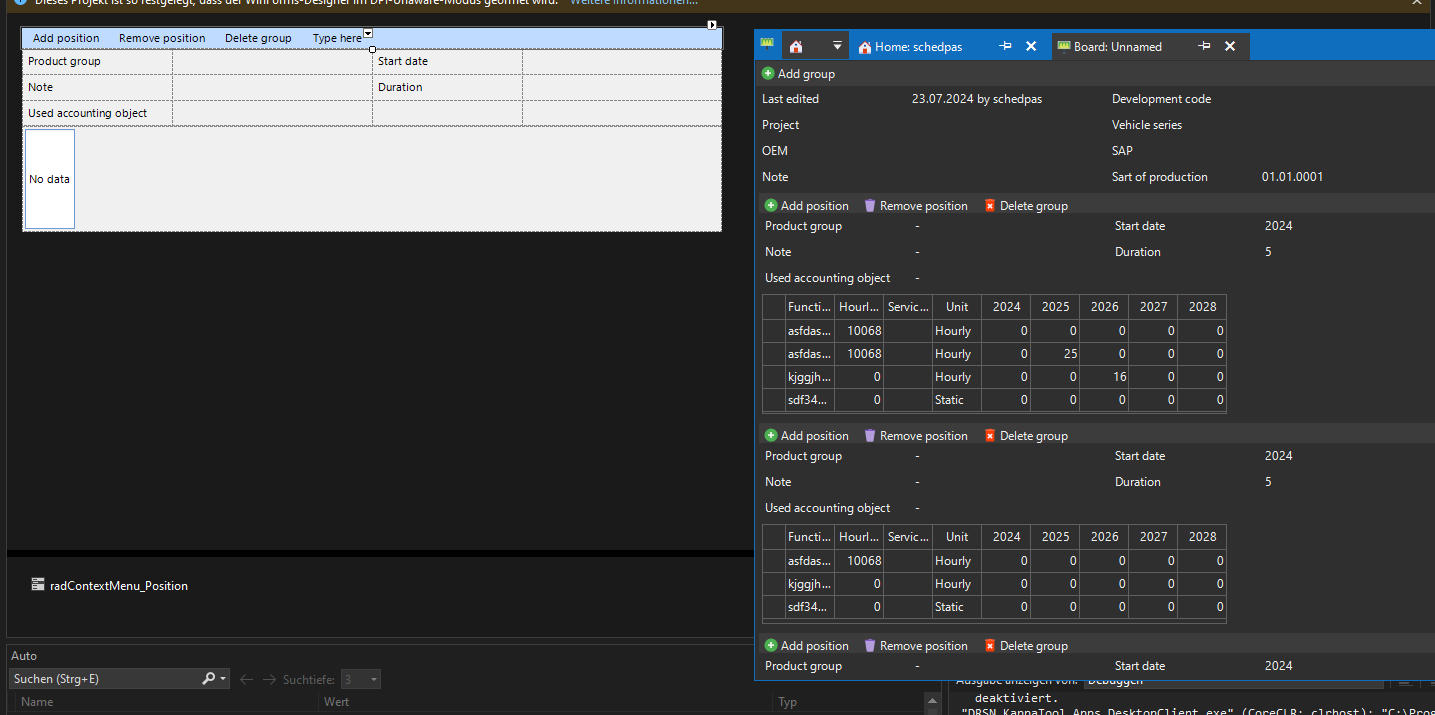The height and width of the screenshot is (715, 1435).
Task: Click the Type here menu placeholder
Action: (337, 38)
